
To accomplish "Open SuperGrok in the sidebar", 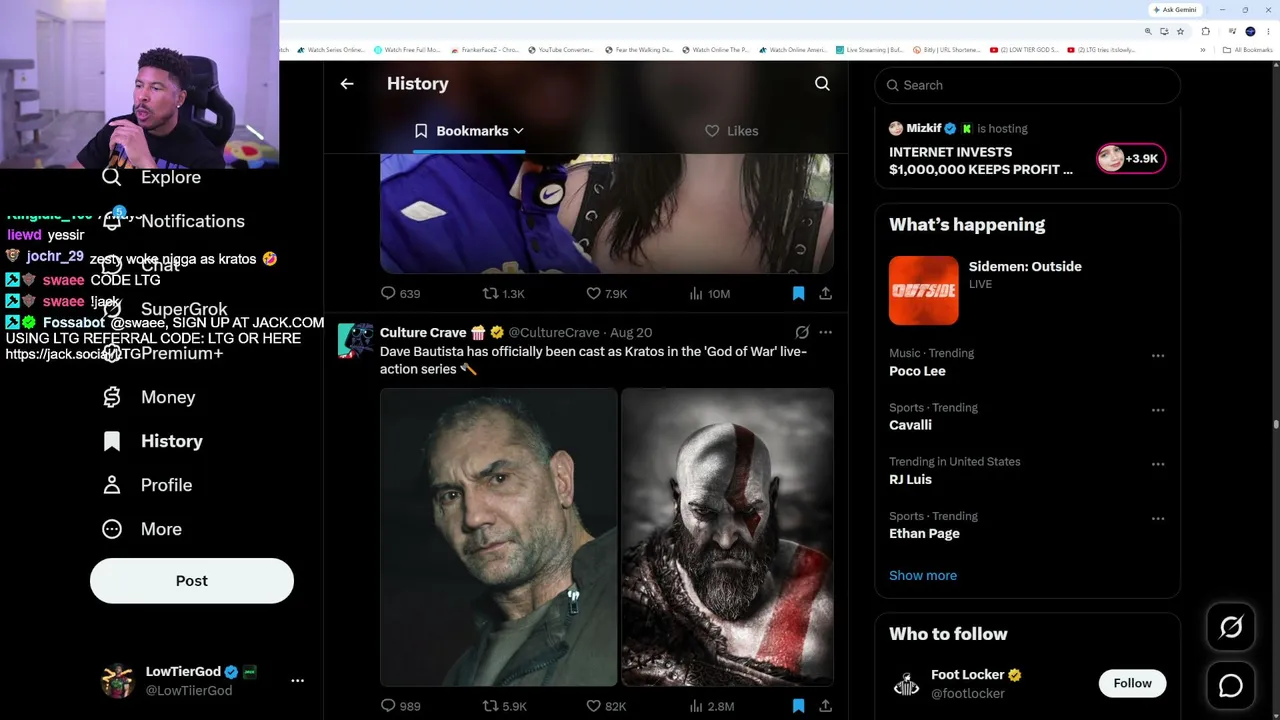I will tap(165, 309).
